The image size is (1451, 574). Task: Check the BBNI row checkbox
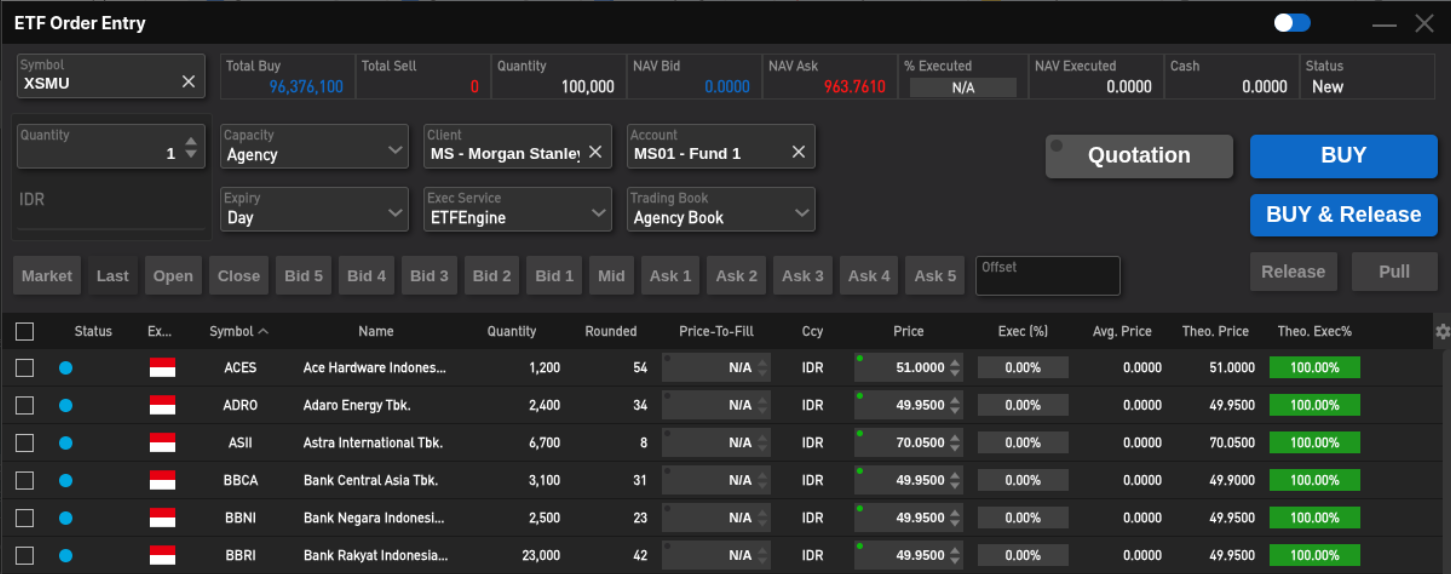25,518
